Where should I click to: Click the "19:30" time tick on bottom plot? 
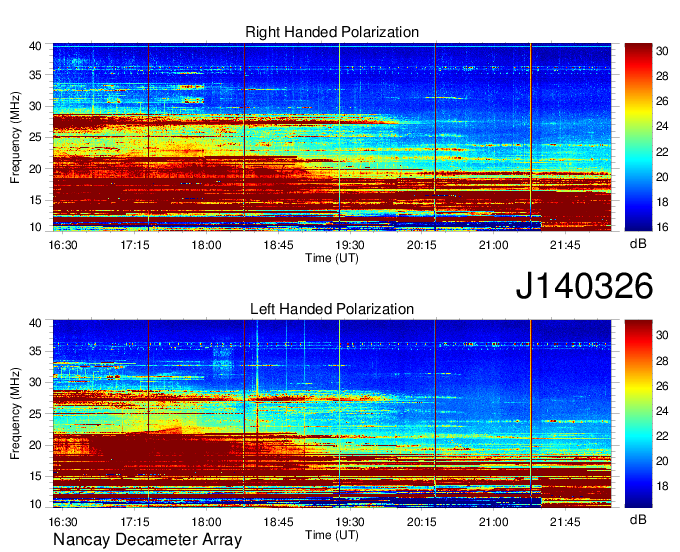[x=350, y=522]
